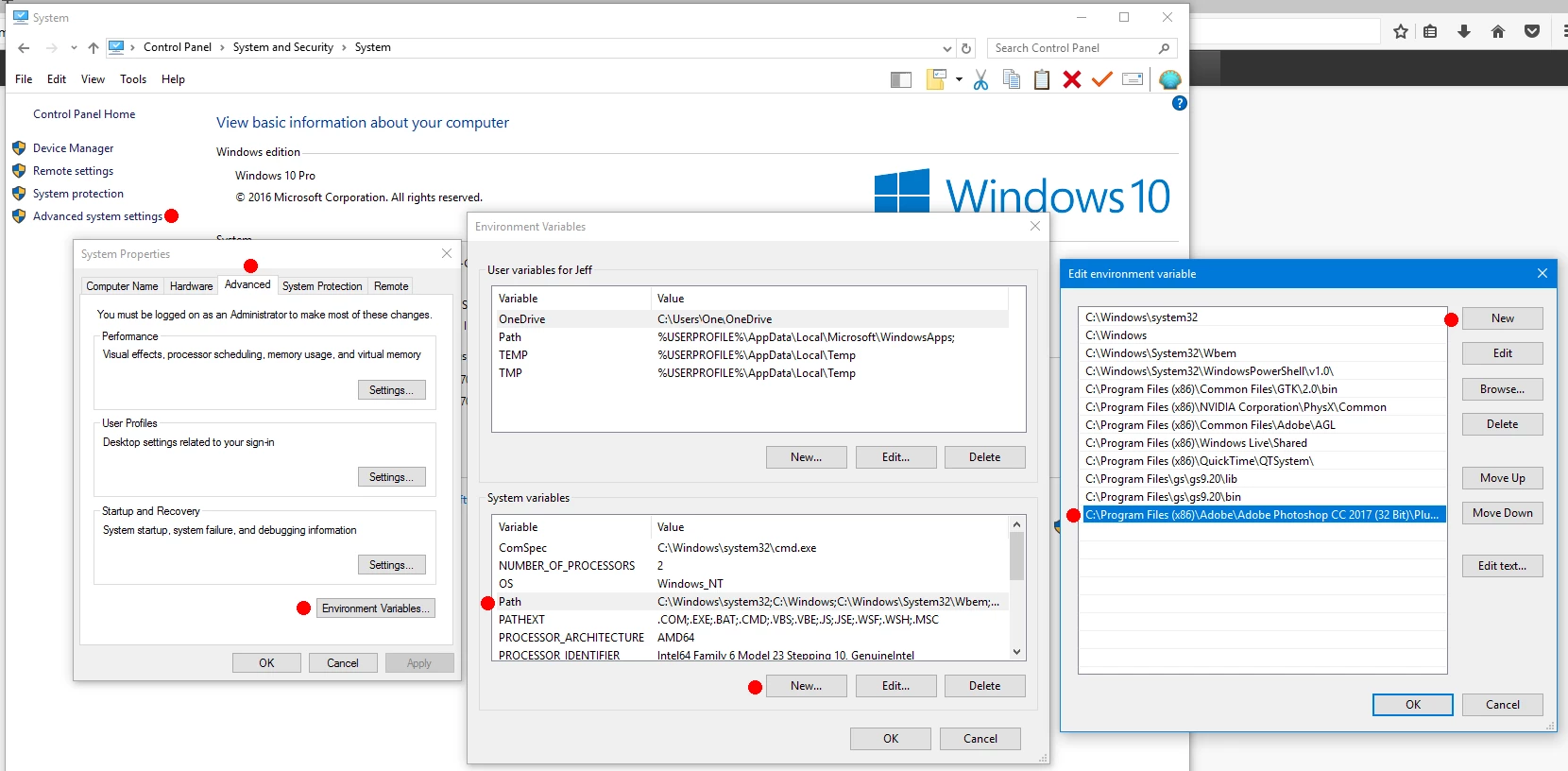Open the folder options icon dropdown arrow
1568x771 pixels.
959,79
